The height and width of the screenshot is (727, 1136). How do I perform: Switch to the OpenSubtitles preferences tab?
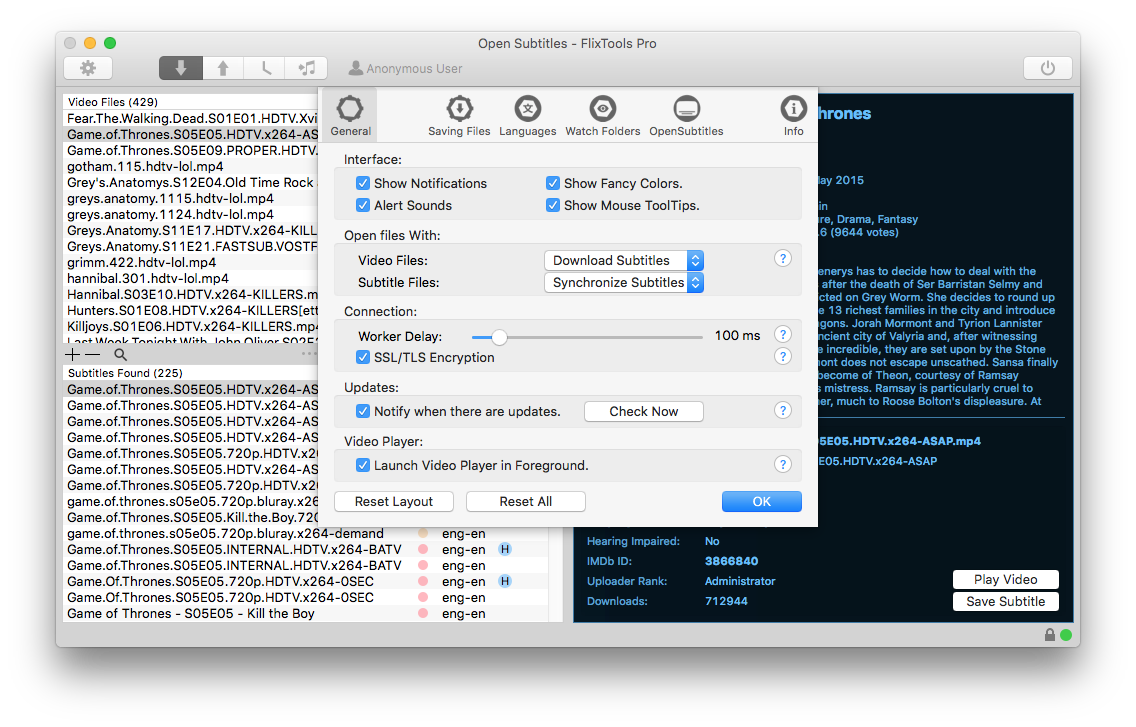686,116
